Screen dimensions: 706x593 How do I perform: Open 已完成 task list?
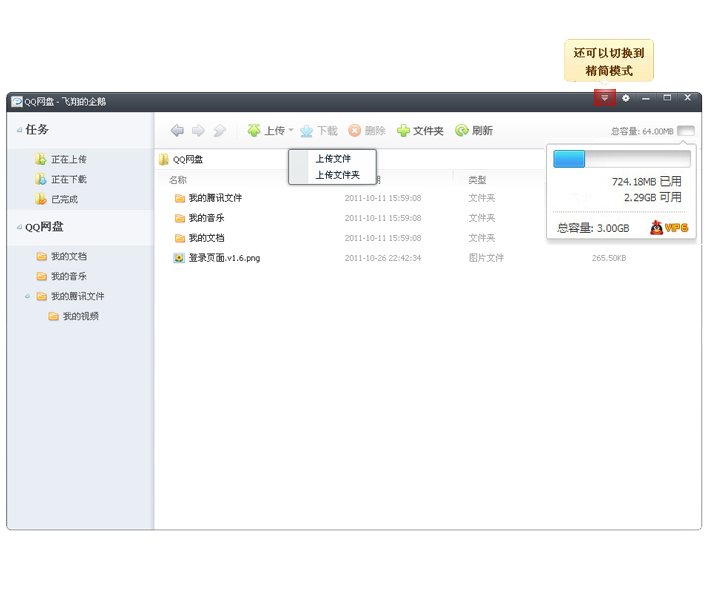click(x=56, y=199)
